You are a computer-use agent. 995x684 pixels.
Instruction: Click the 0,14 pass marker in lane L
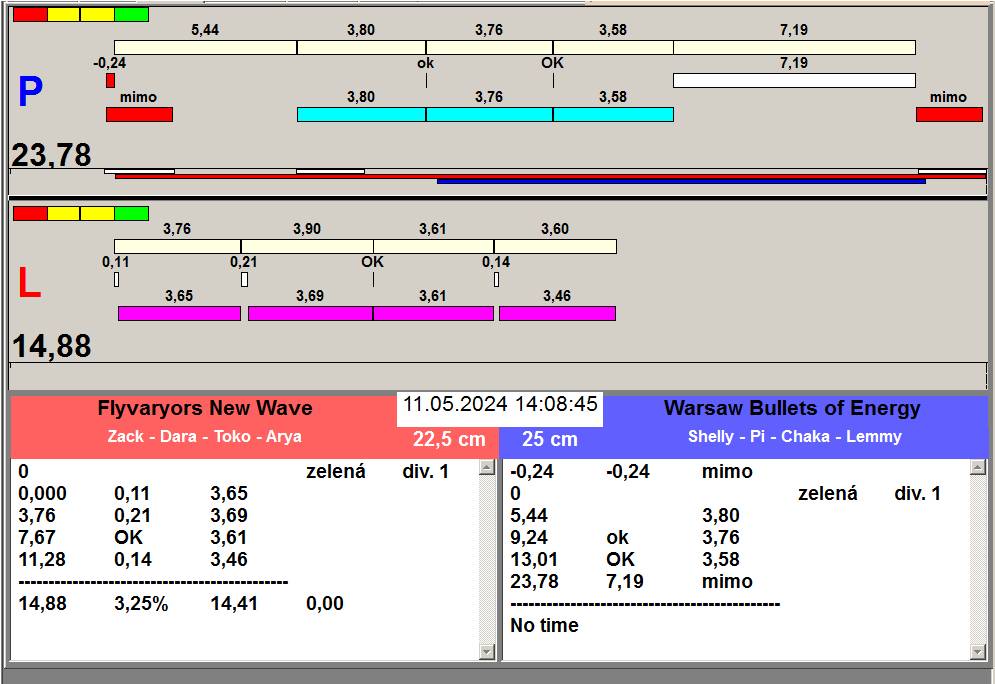pyautogui.click(x=496, y=279)
